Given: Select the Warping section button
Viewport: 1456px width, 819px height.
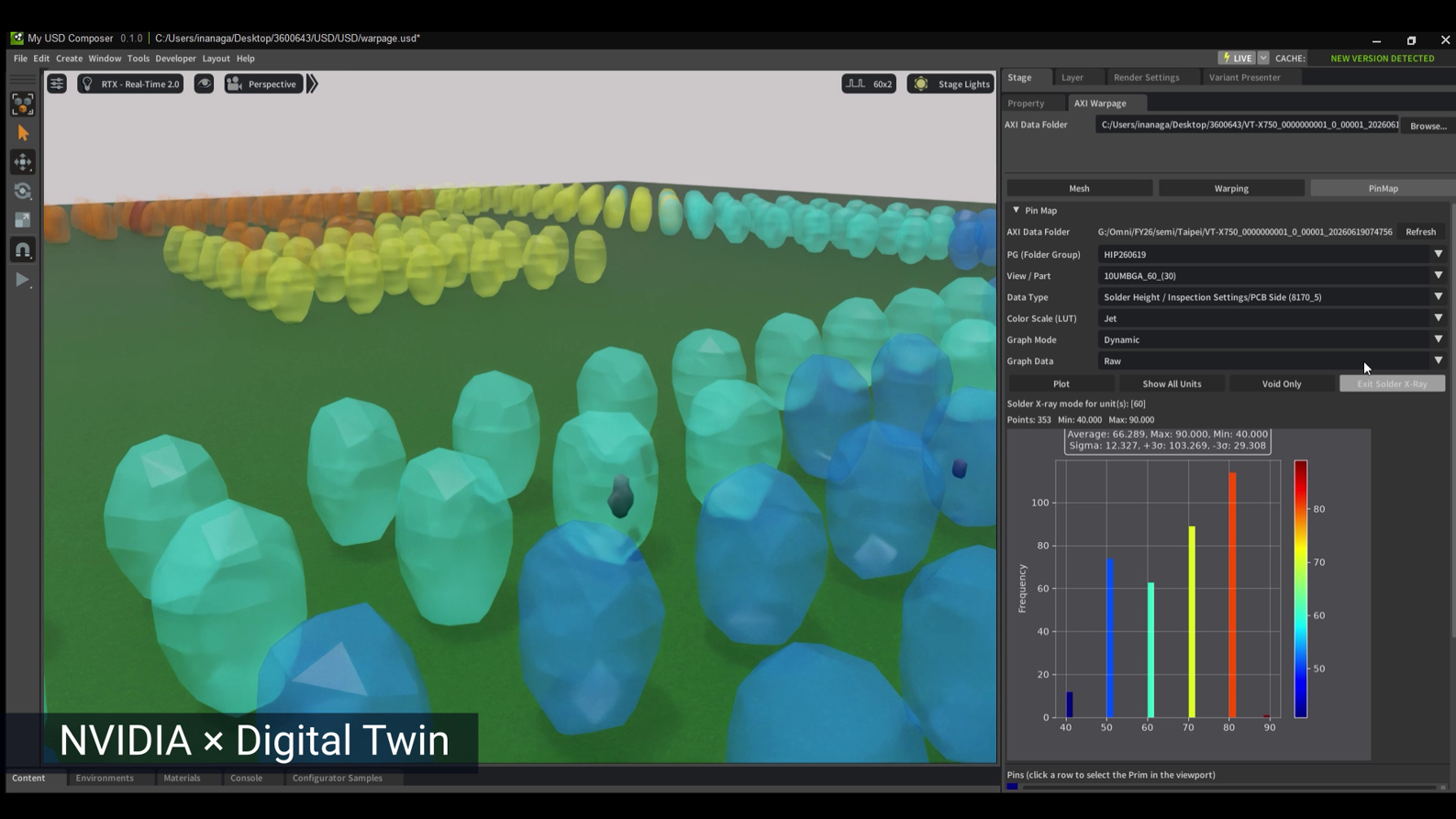Looking at the screenshot, I should pos(1231,189).
